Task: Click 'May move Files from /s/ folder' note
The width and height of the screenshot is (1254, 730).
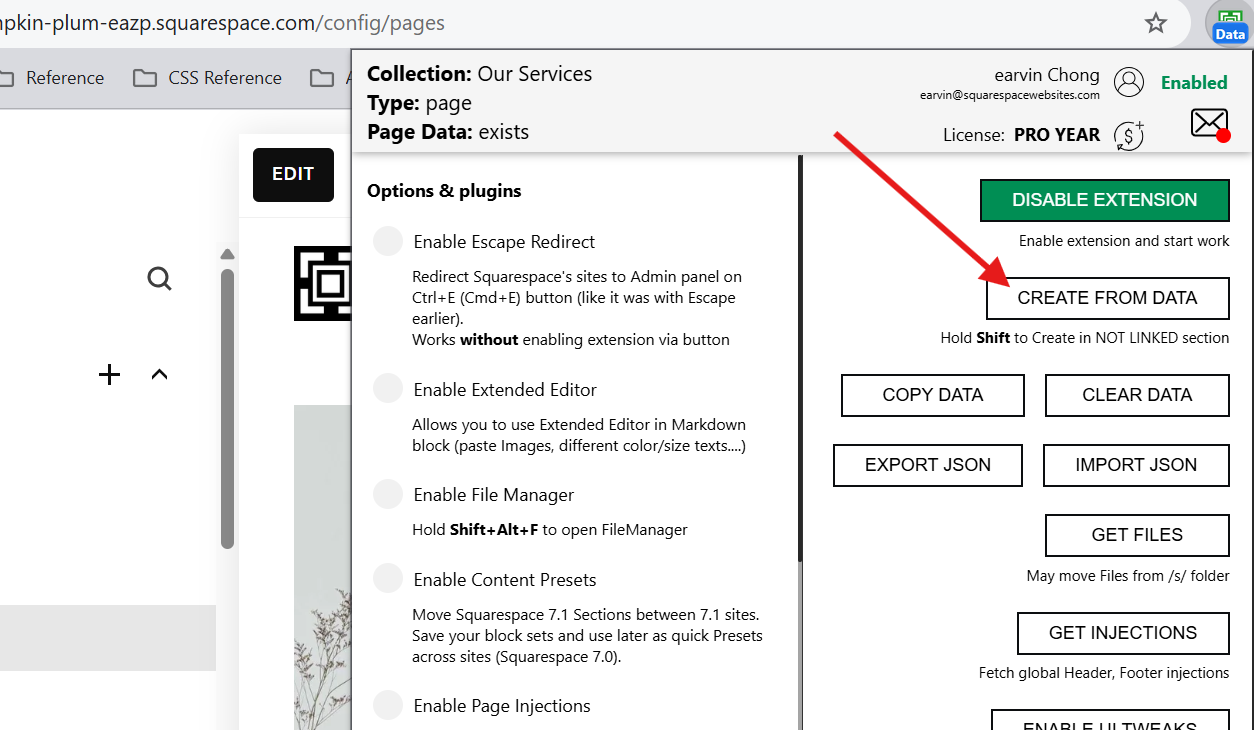Action: (x=1128, y=576)
